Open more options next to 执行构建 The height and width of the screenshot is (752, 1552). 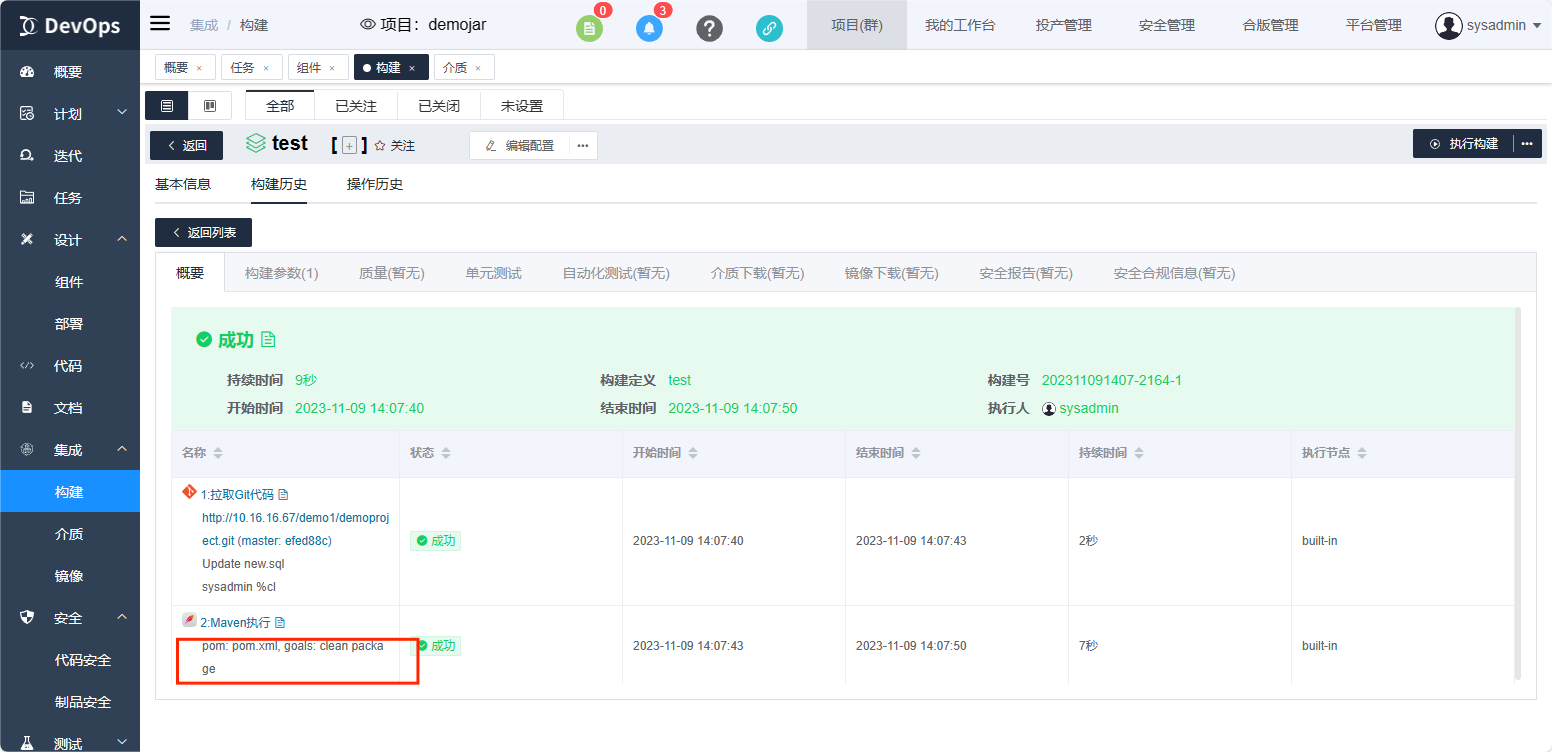[1527, 144]
